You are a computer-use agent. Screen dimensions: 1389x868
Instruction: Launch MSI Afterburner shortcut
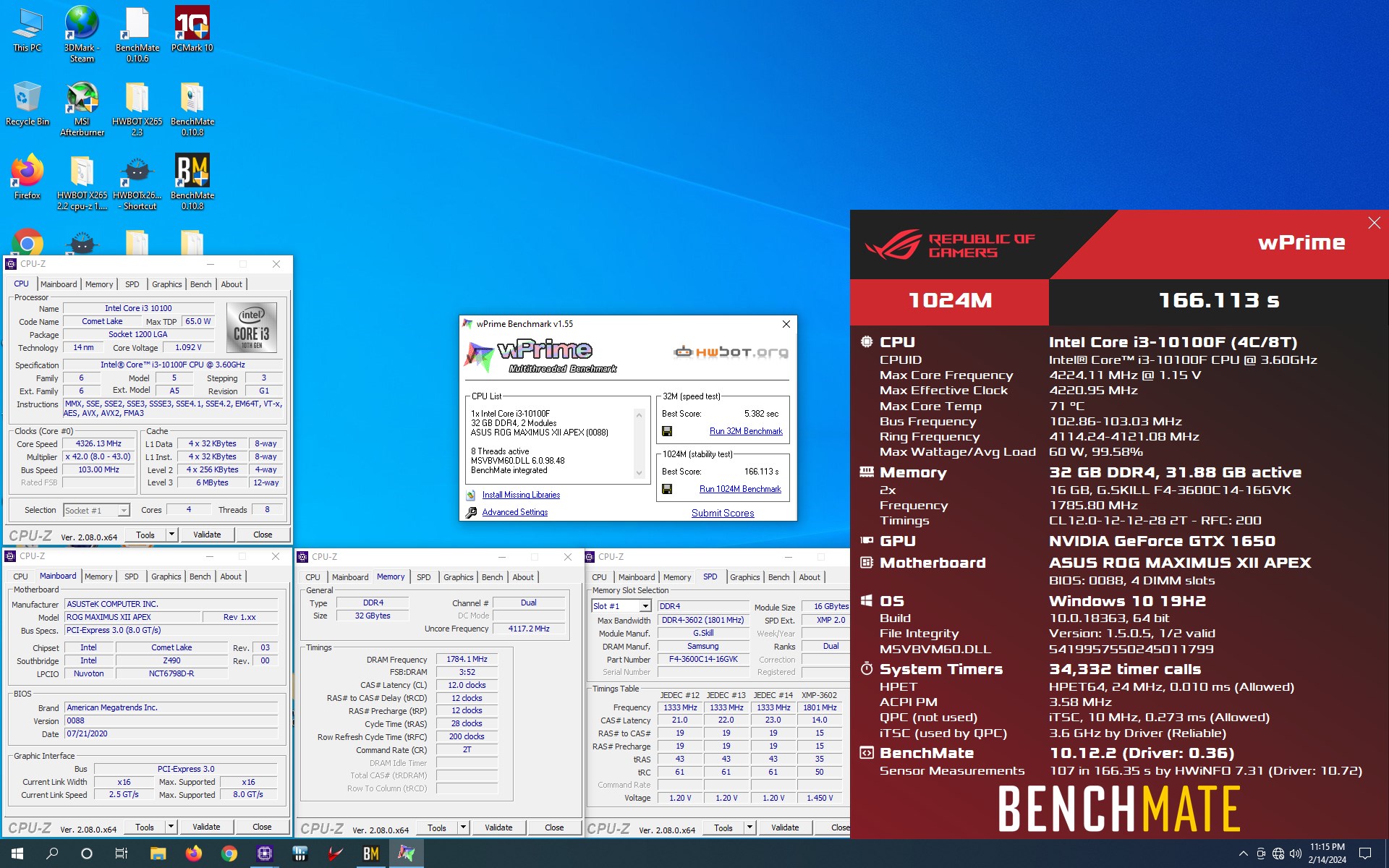(x=82, y=109)
